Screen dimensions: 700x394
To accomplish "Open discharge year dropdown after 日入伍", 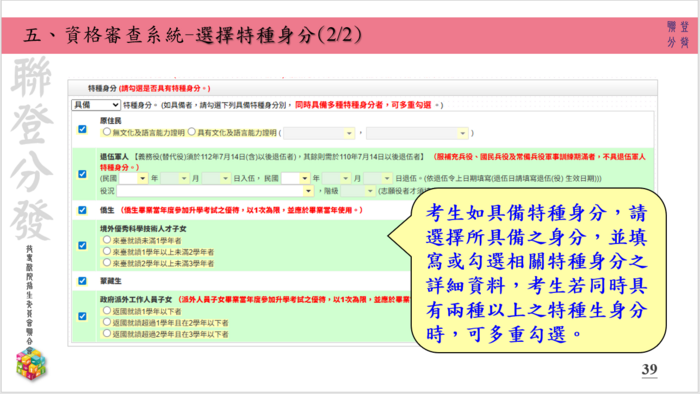I will click(x=296, y=178).
